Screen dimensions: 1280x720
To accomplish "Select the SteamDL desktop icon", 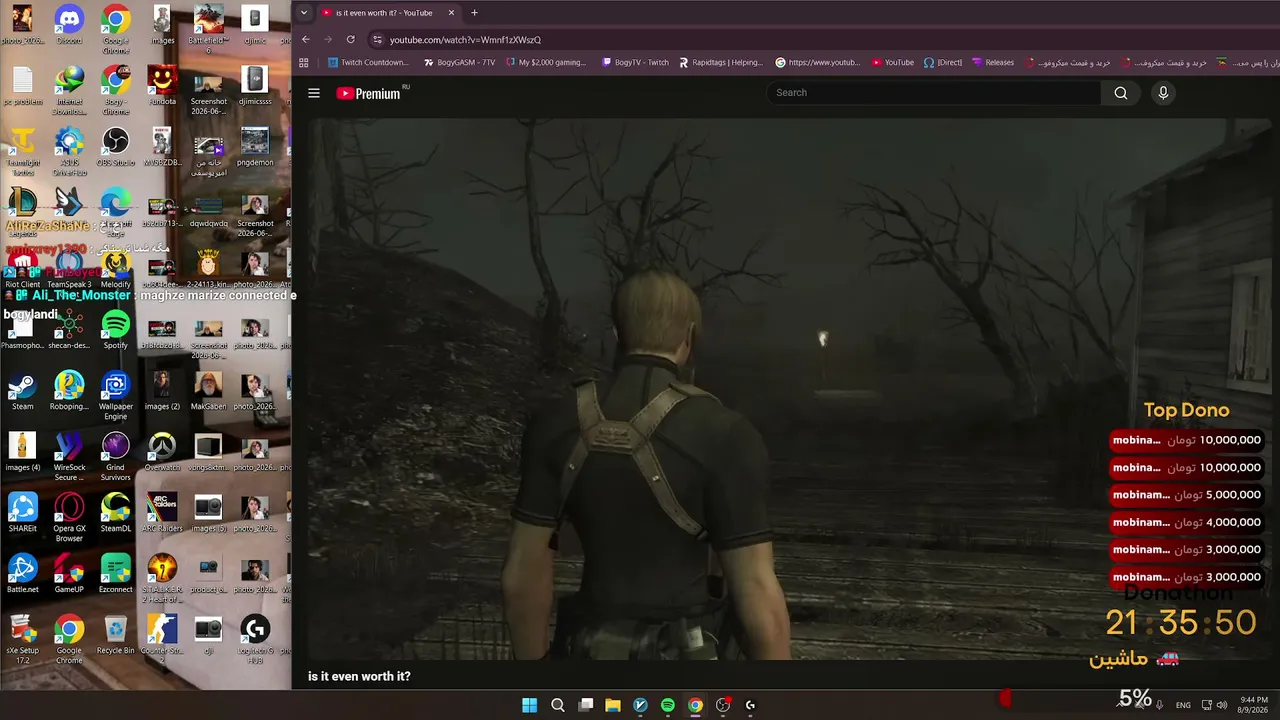I will [x=115, y=513].
